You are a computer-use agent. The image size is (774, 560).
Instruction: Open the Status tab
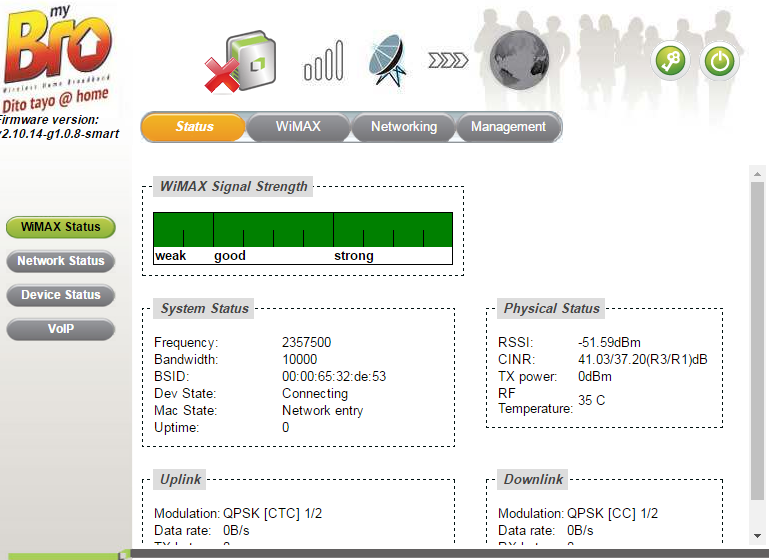[x=194, y=127]
